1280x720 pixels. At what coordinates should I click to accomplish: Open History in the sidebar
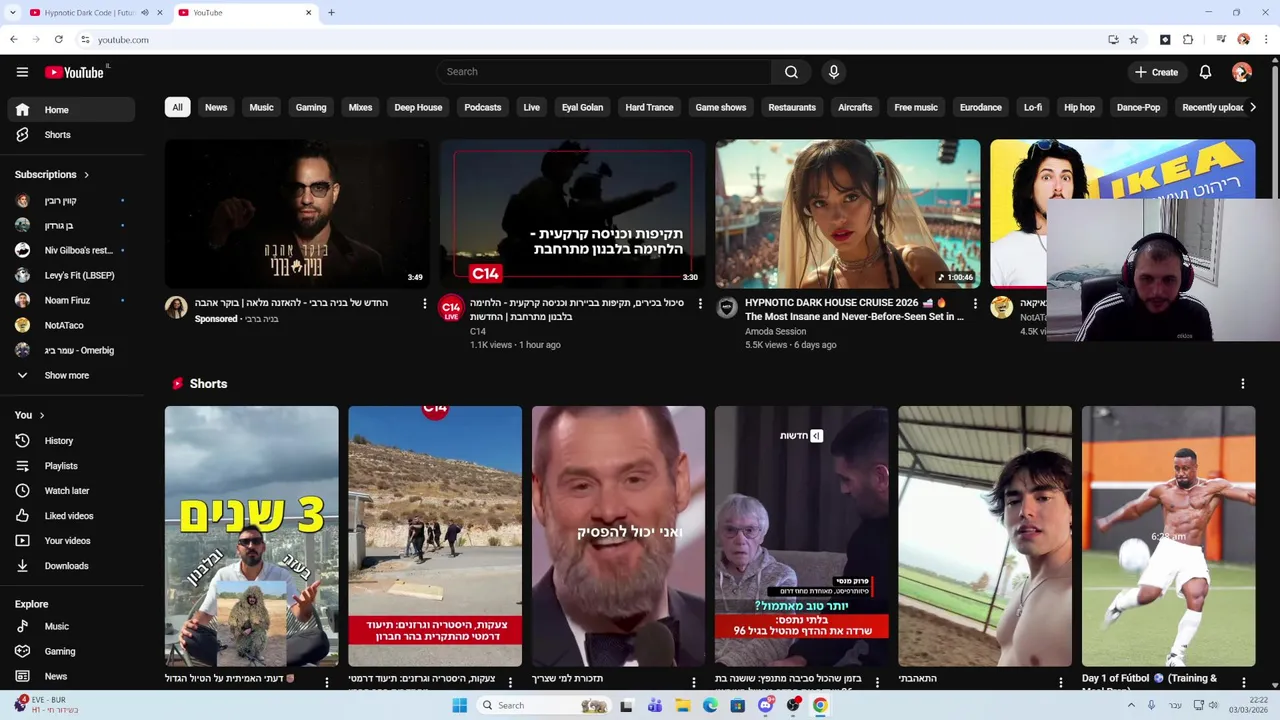point(70,441)
